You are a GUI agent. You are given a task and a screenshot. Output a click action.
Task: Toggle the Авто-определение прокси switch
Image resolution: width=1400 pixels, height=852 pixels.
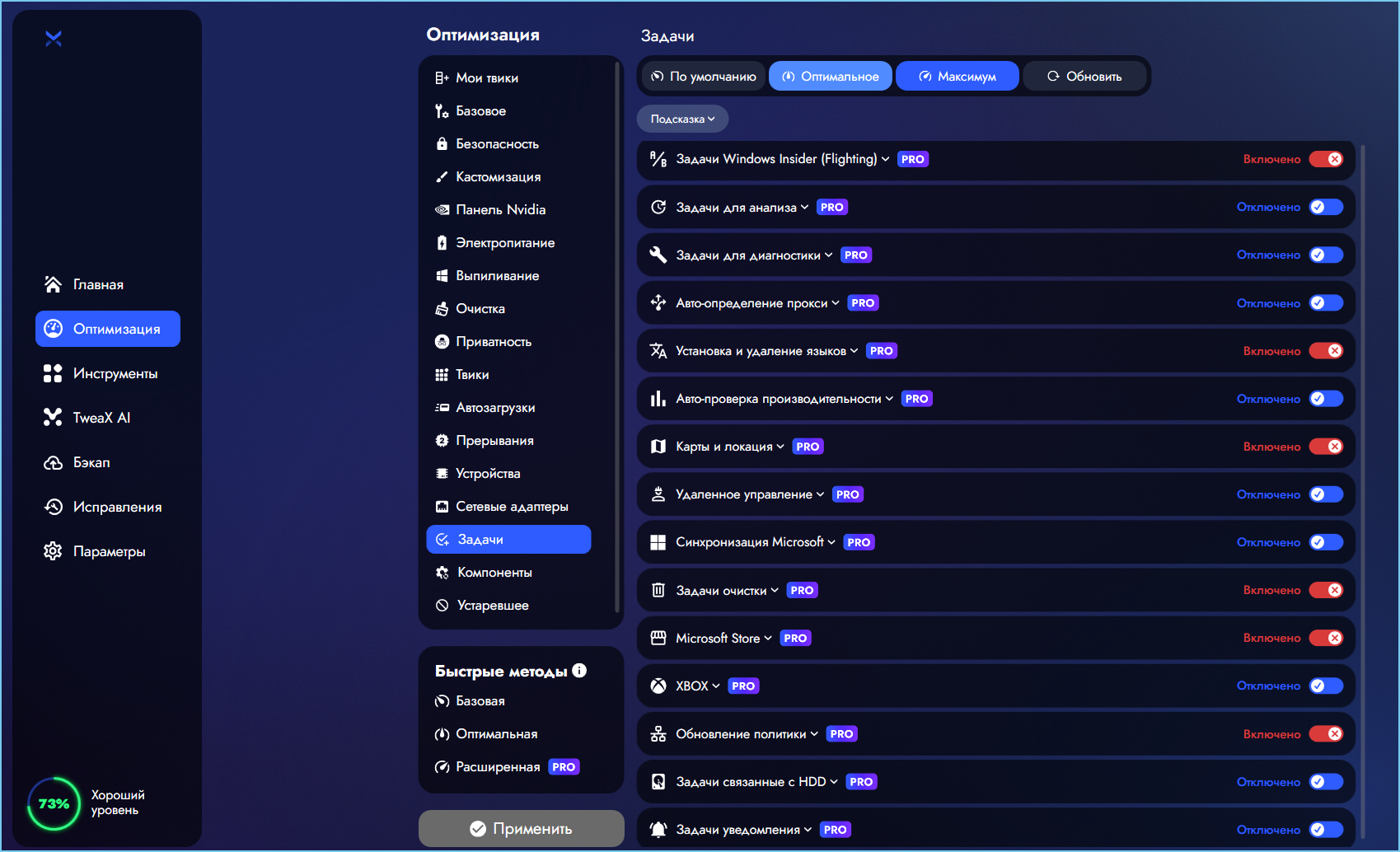(1326, 302)
